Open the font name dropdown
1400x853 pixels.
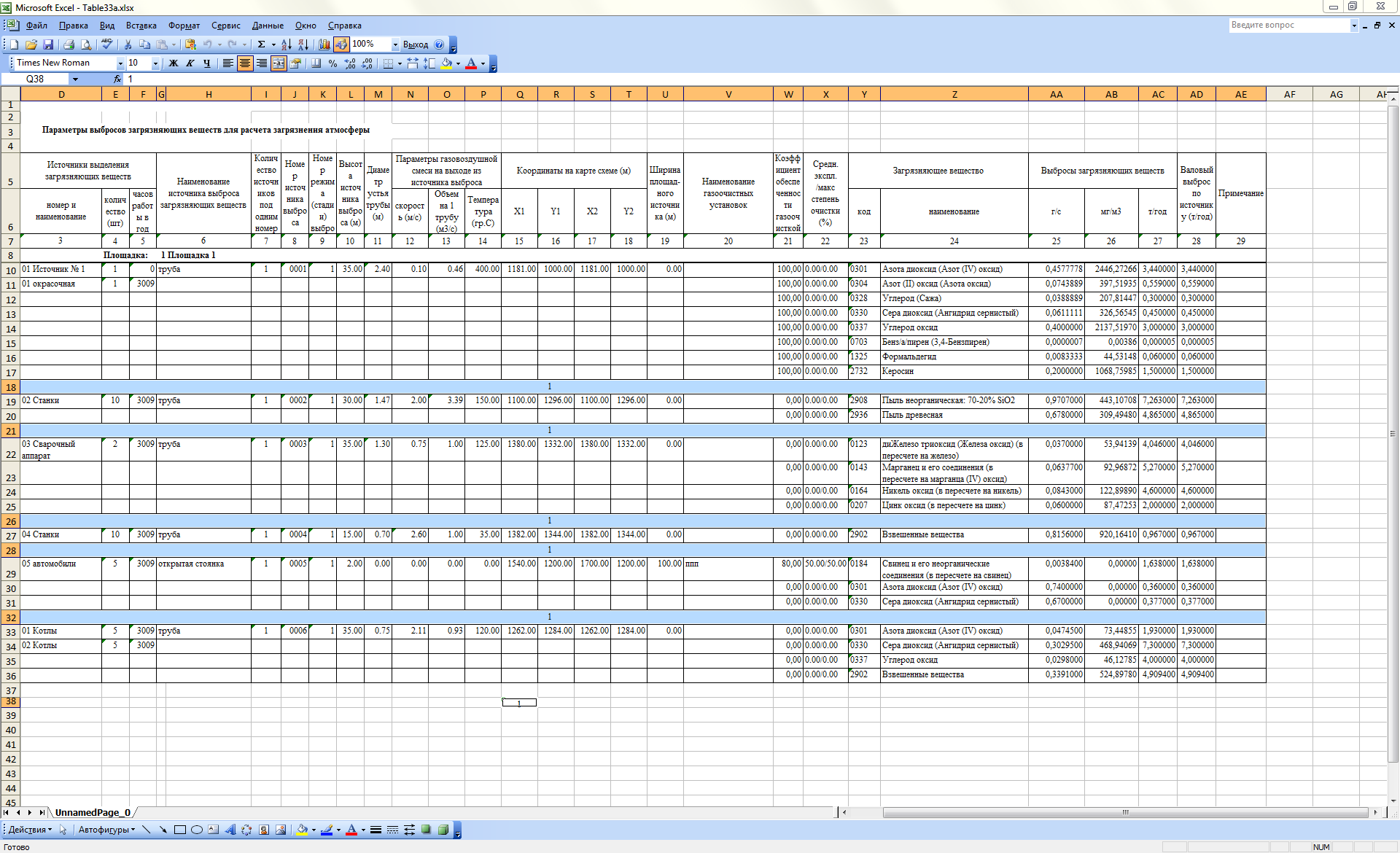[x=120, y=63]
